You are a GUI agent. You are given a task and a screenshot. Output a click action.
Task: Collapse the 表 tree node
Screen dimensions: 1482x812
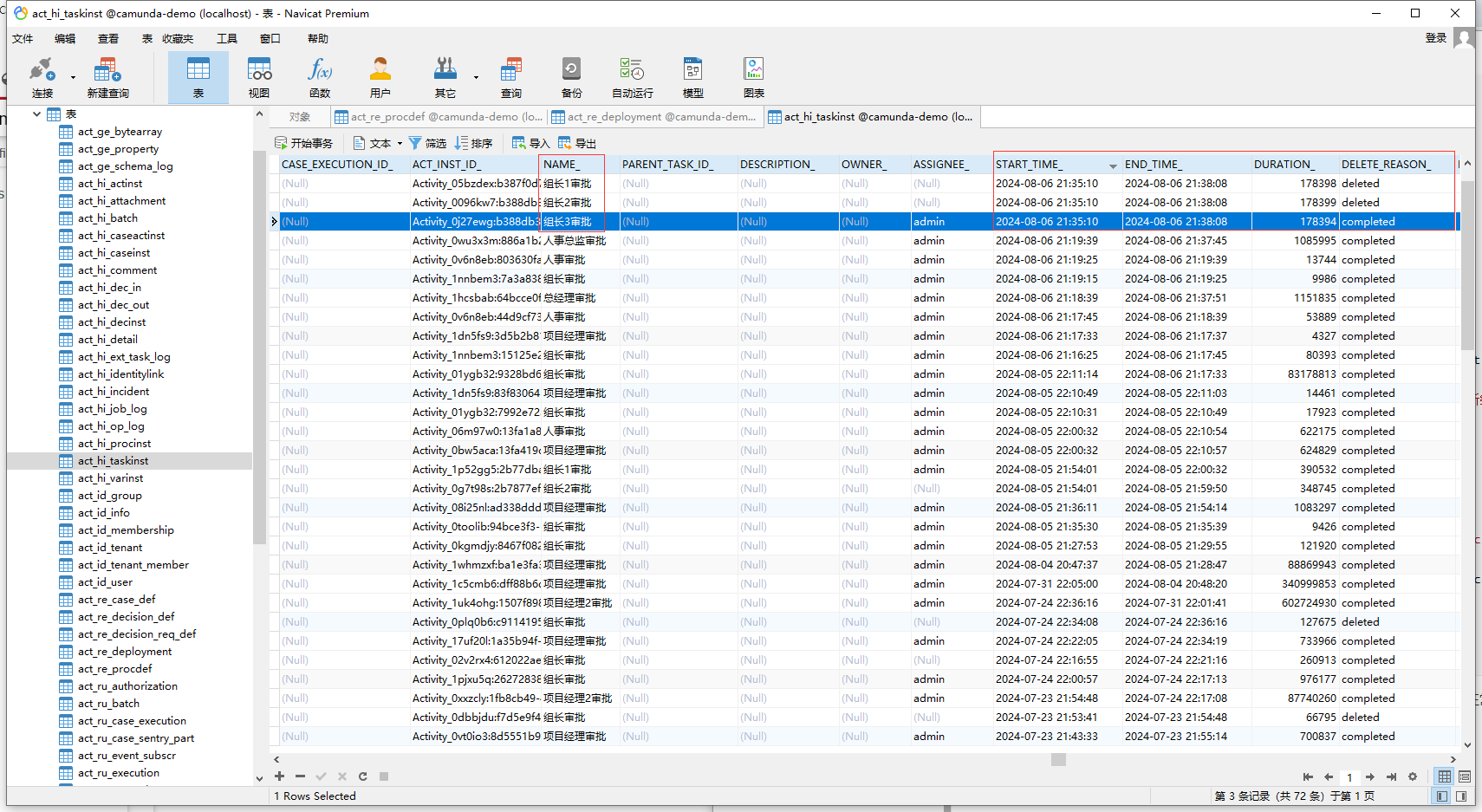(36, 114)
